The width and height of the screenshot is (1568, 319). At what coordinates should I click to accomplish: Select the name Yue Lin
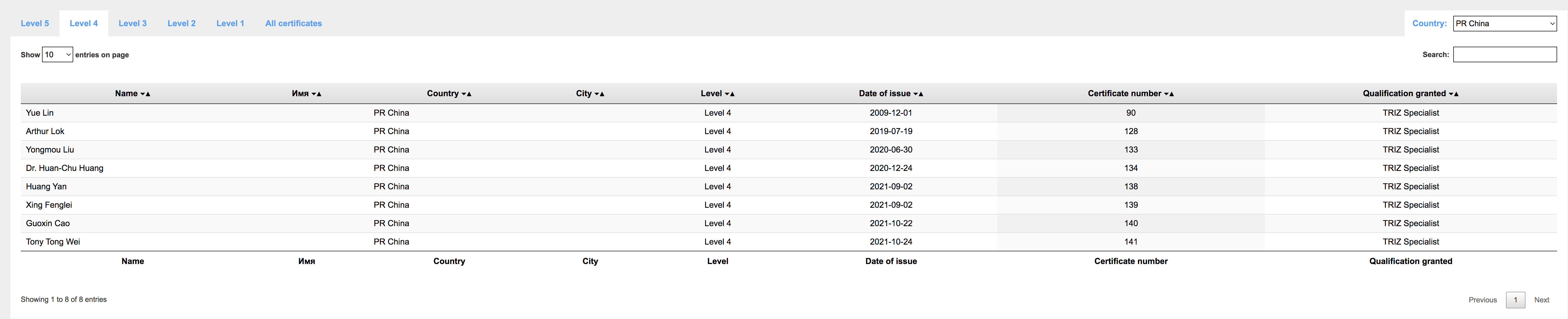pos(39,113)
